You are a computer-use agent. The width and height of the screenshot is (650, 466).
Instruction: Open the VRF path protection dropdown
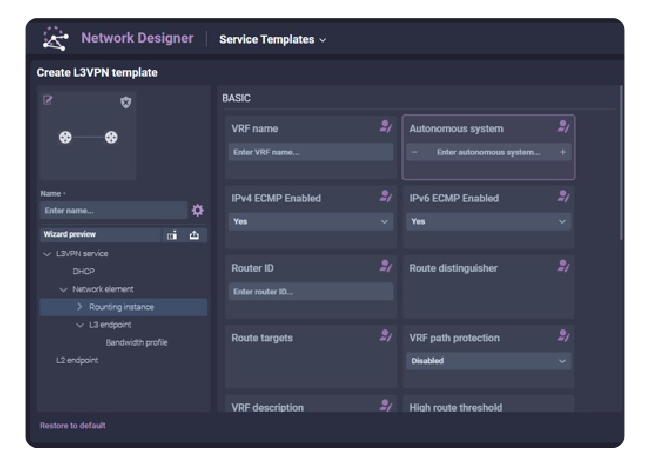point(489,361)
